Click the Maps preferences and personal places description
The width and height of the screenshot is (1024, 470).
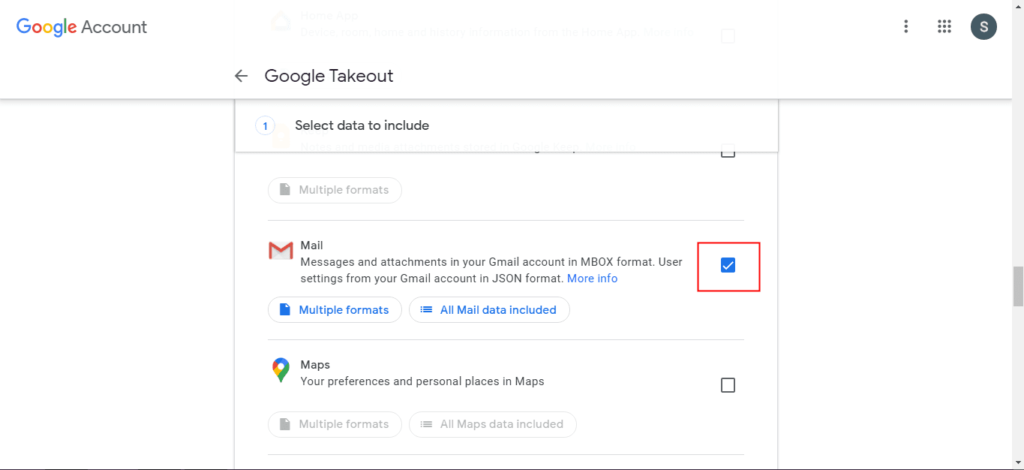click(422, 381)
